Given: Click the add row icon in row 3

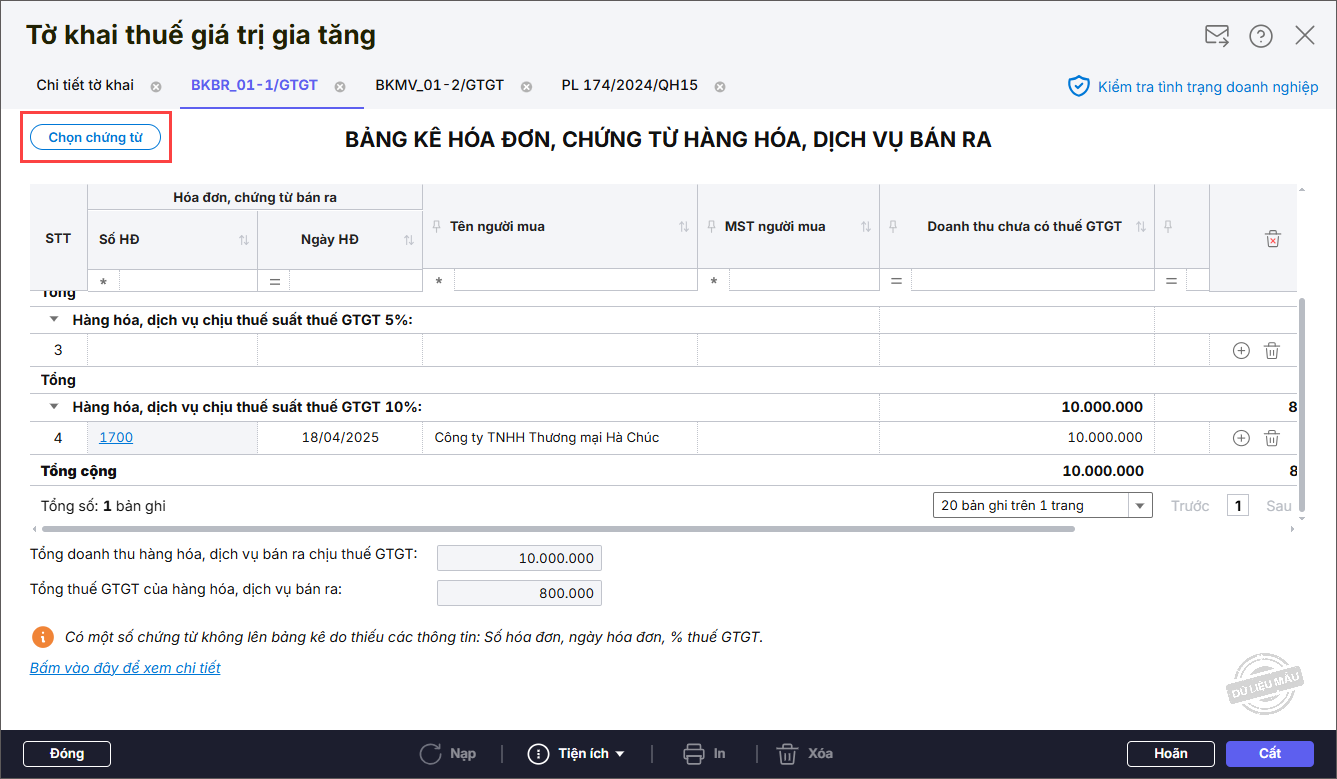Looking at the screenshot, I should point(1241,351).
